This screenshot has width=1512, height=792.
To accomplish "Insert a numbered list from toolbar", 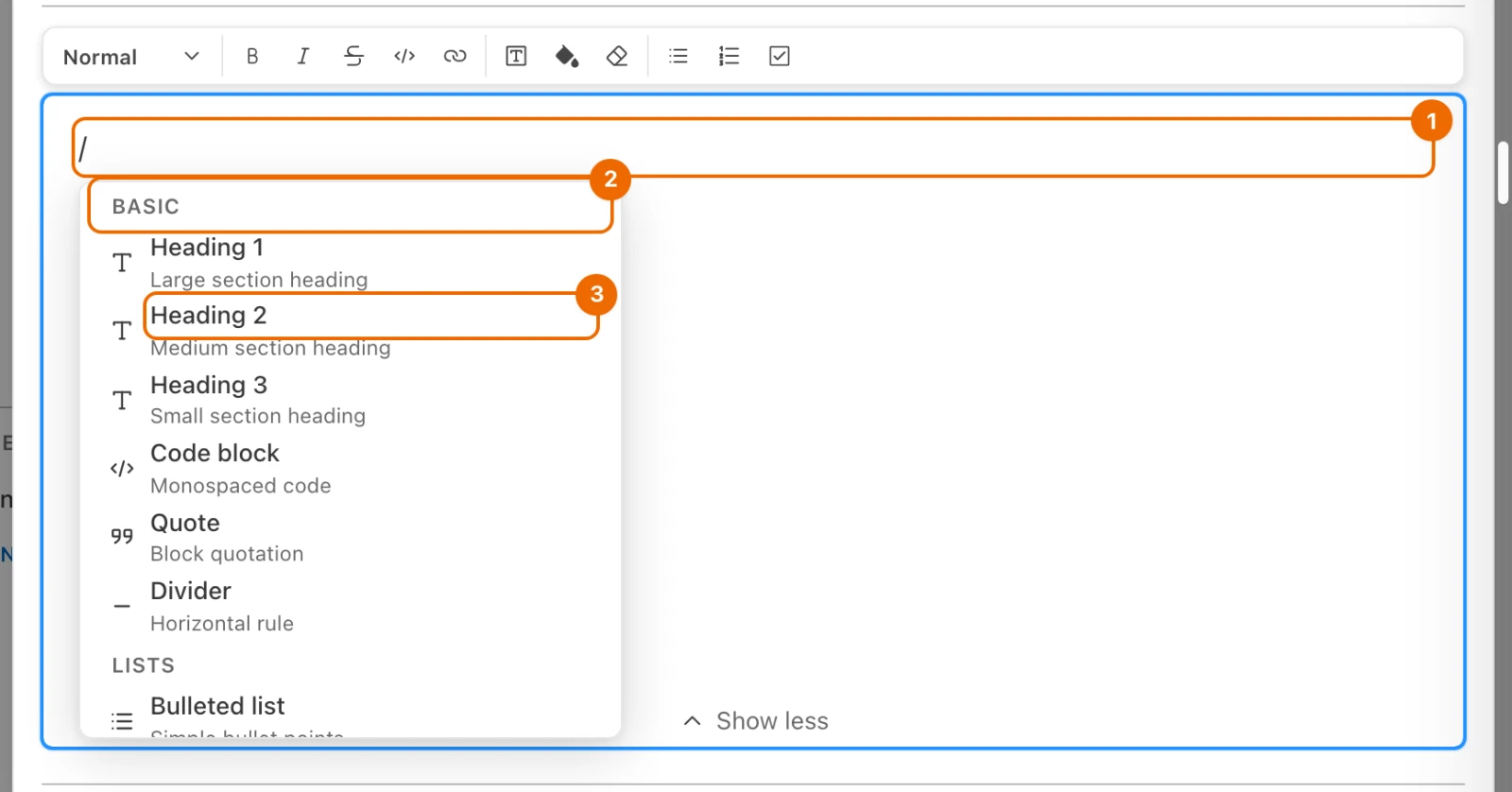I will [729, 57].
